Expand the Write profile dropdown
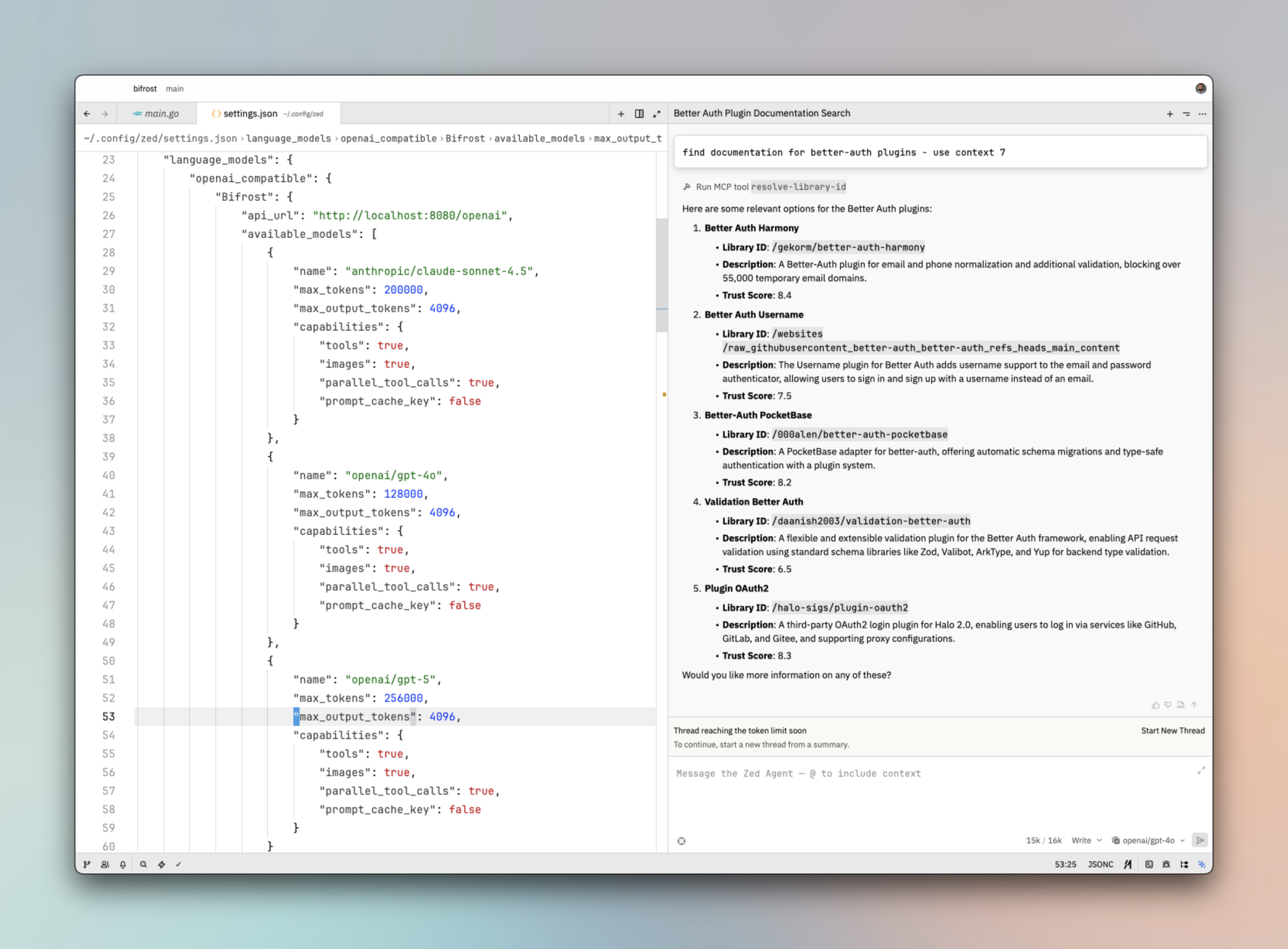 coord(1087,840)
